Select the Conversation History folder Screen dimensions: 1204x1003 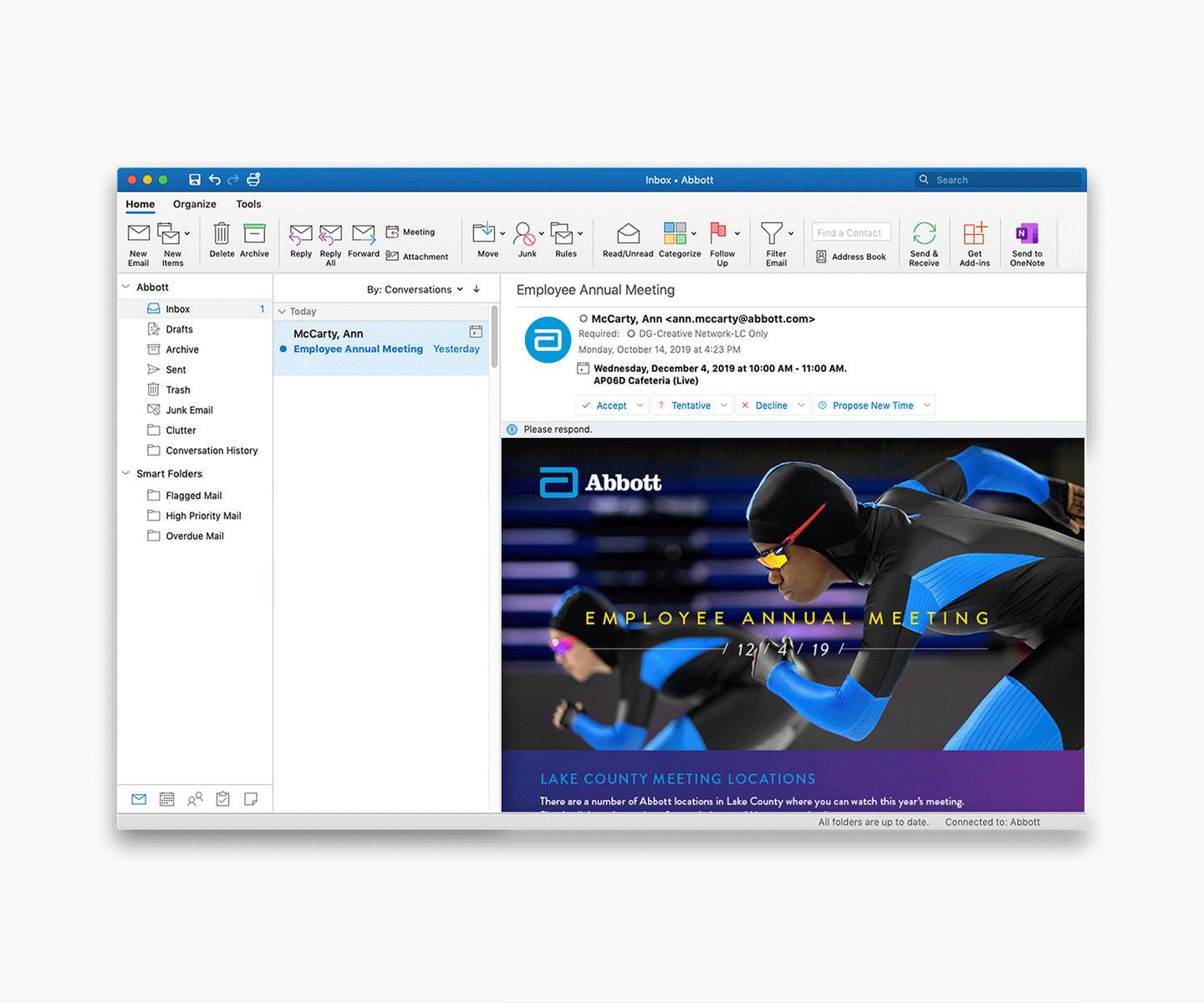pyautogui.click(x=195, y=451)
